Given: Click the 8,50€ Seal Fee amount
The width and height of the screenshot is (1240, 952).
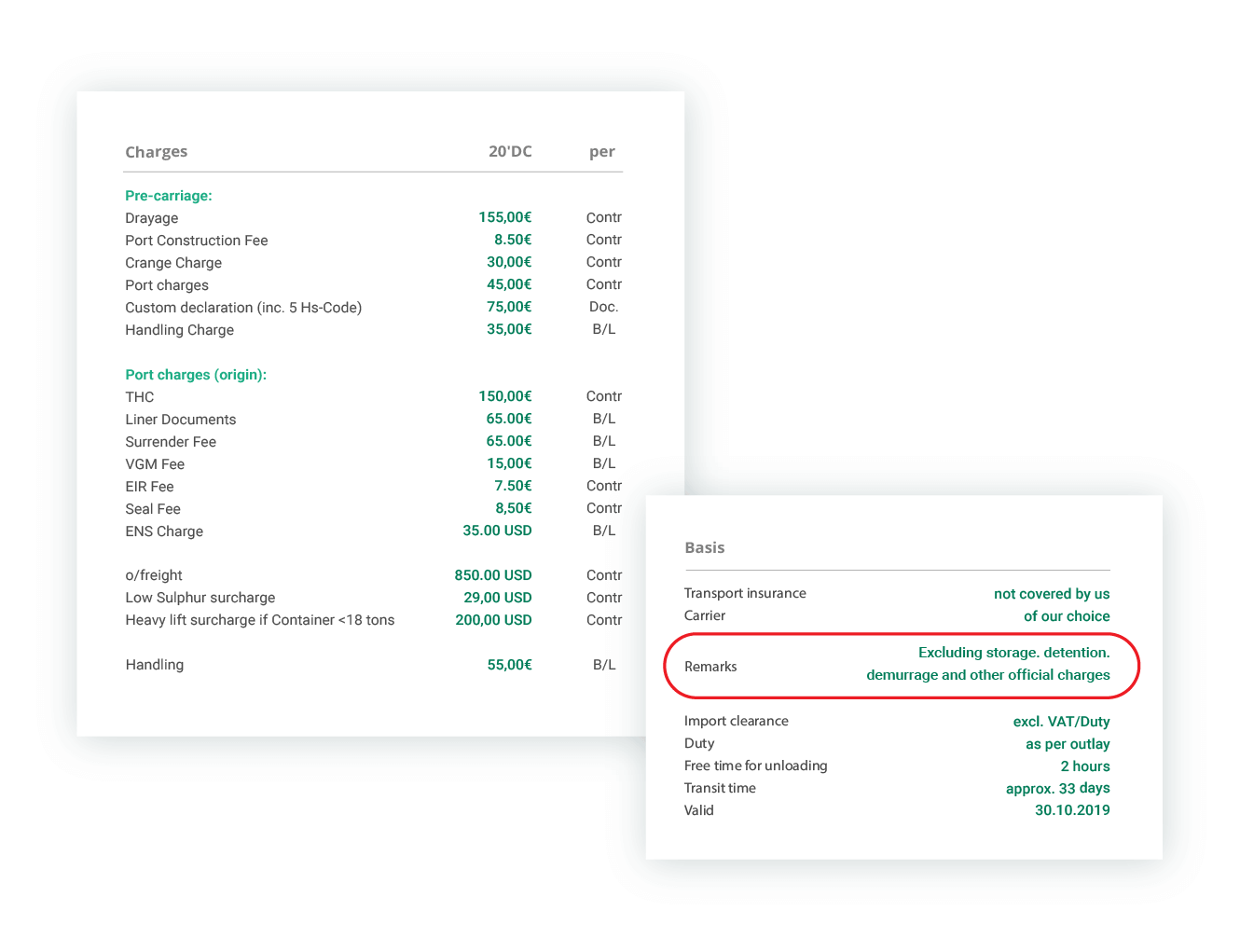Looking at the screenshot, I should pyautogui.click(x=514, y=508).
